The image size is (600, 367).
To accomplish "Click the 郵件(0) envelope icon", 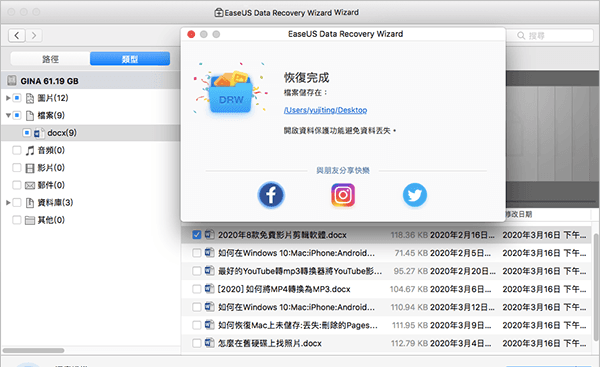I will (x=30, y=185).
